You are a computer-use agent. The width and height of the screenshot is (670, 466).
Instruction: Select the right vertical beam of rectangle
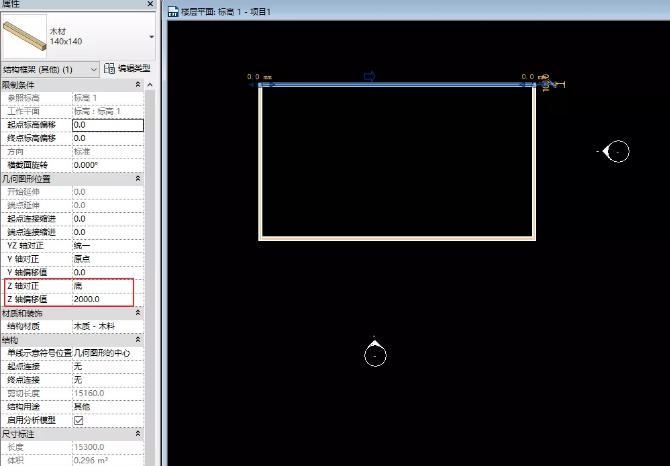[x=534, y=162]
